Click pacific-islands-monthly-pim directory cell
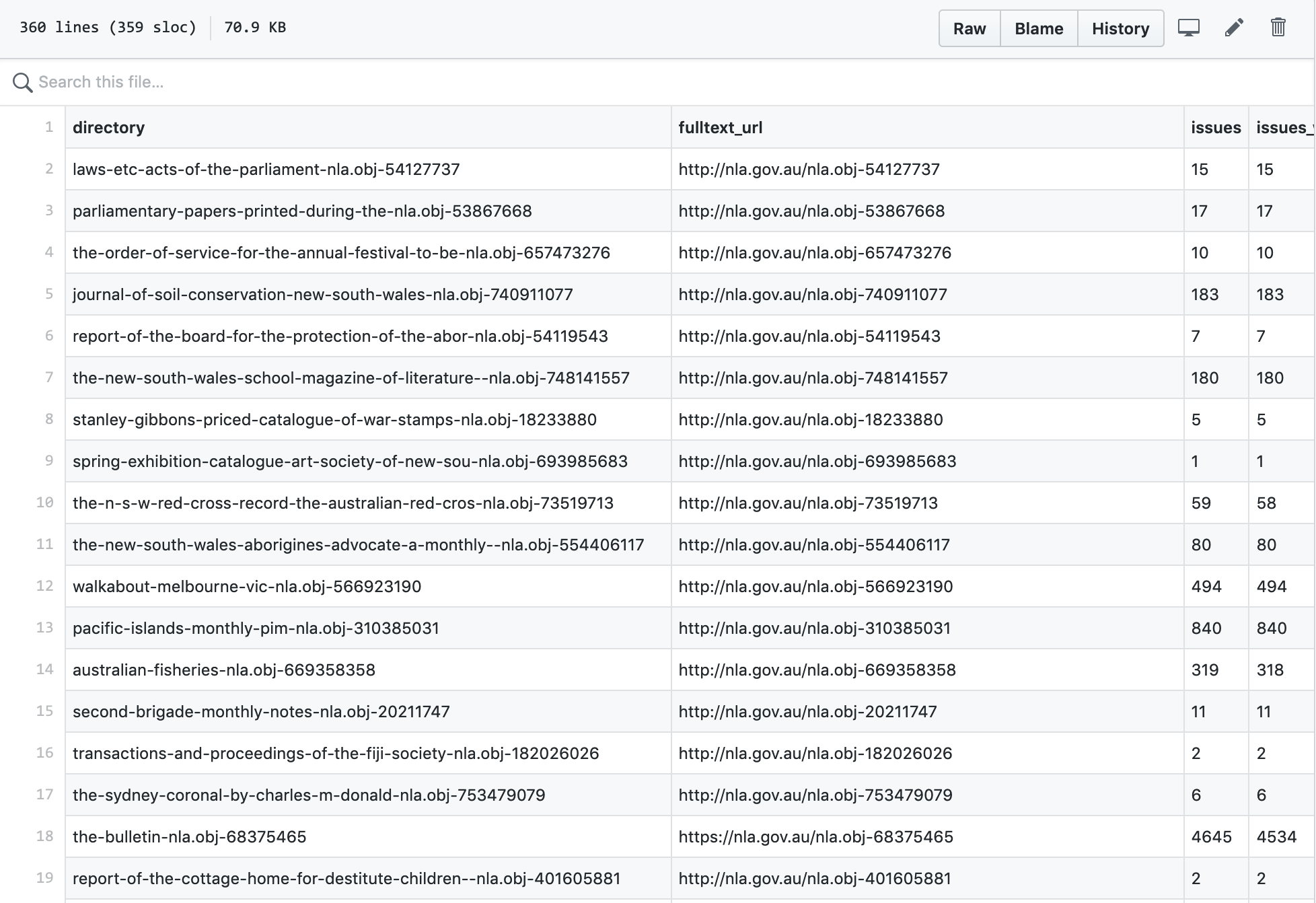The width and height of the screenshot is (1316, 903). click(256, 628)
